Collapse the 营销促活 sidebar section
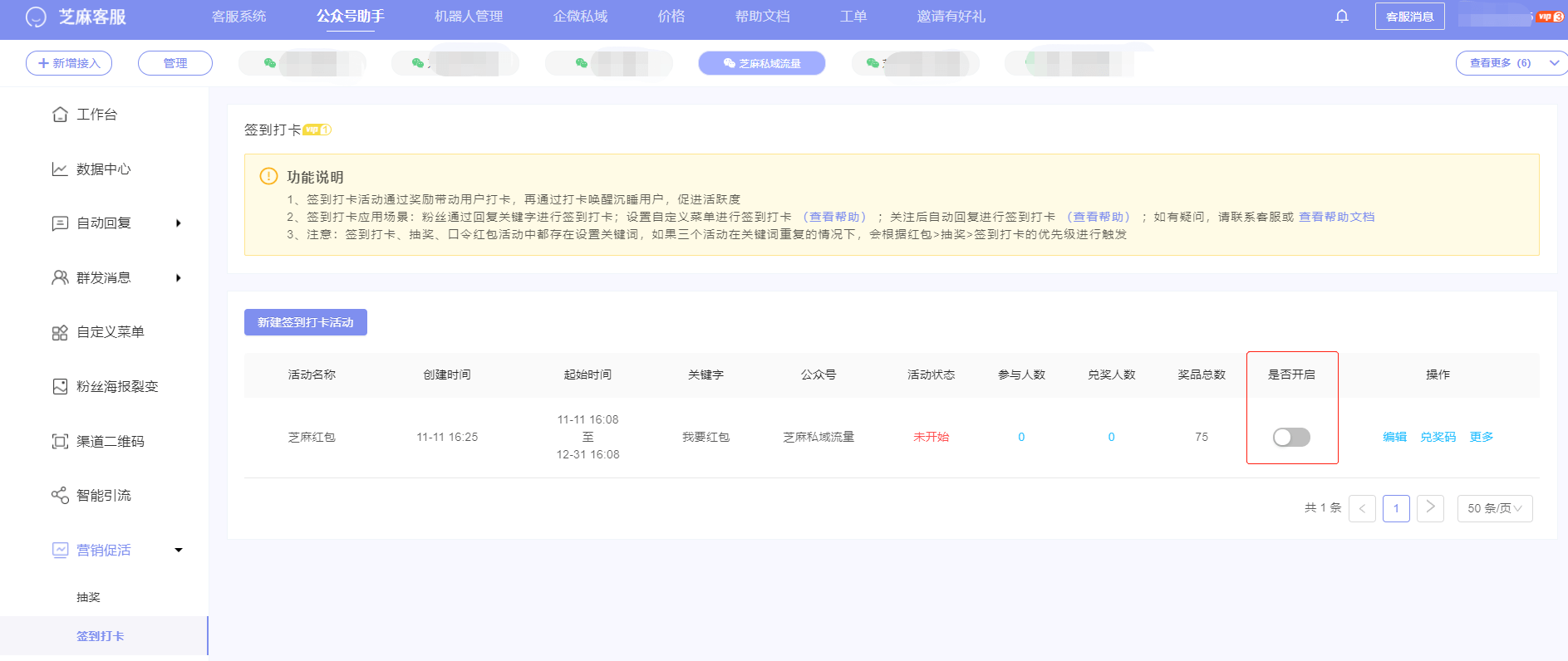Image resolution: width=1568 pixels, height=661 pixels. point(178,551)
